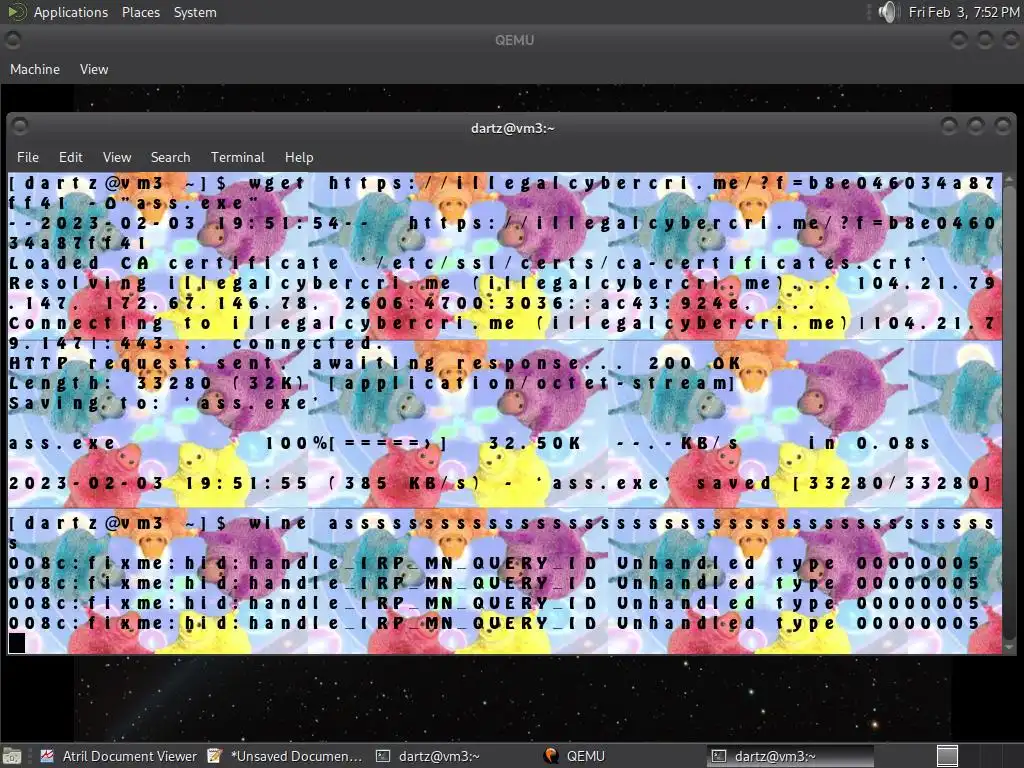Click the terminal cursor block at bottom
The width and height of the screenshot is (1024, 768).
coord(17,643)
